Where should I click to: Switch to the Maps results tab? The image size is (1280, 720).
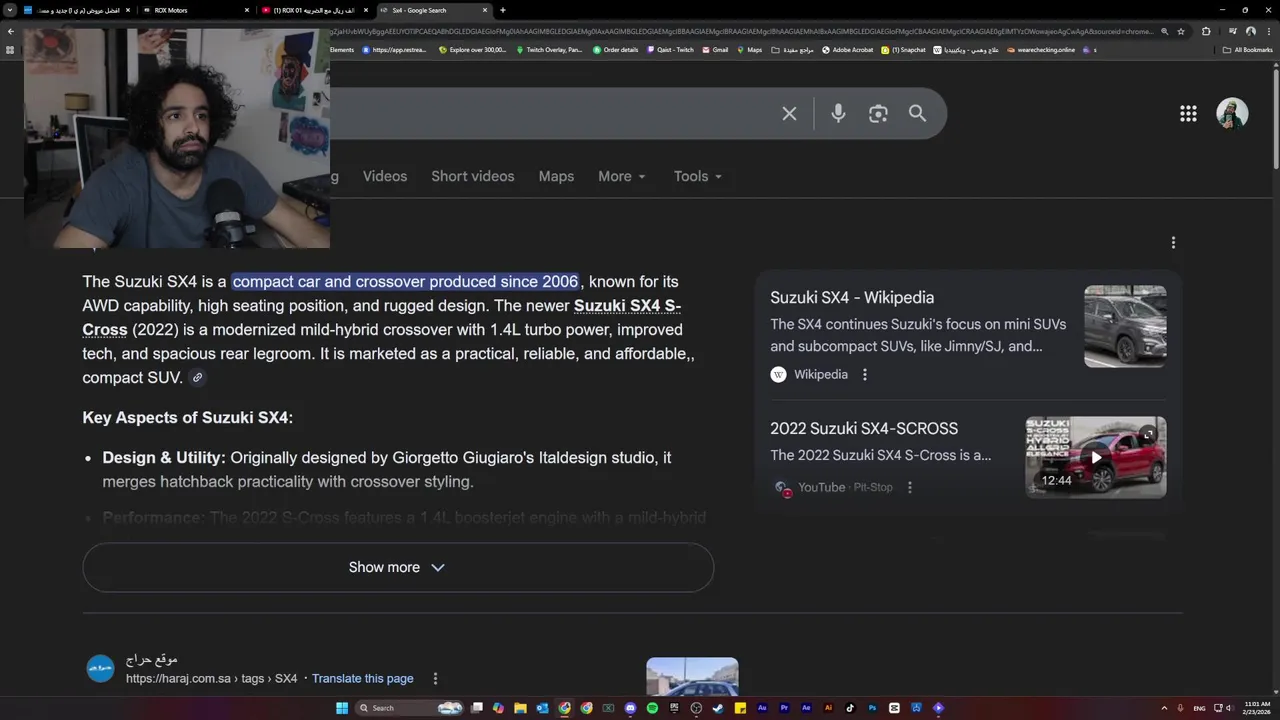pyautogui.click(x=556, y=176)
